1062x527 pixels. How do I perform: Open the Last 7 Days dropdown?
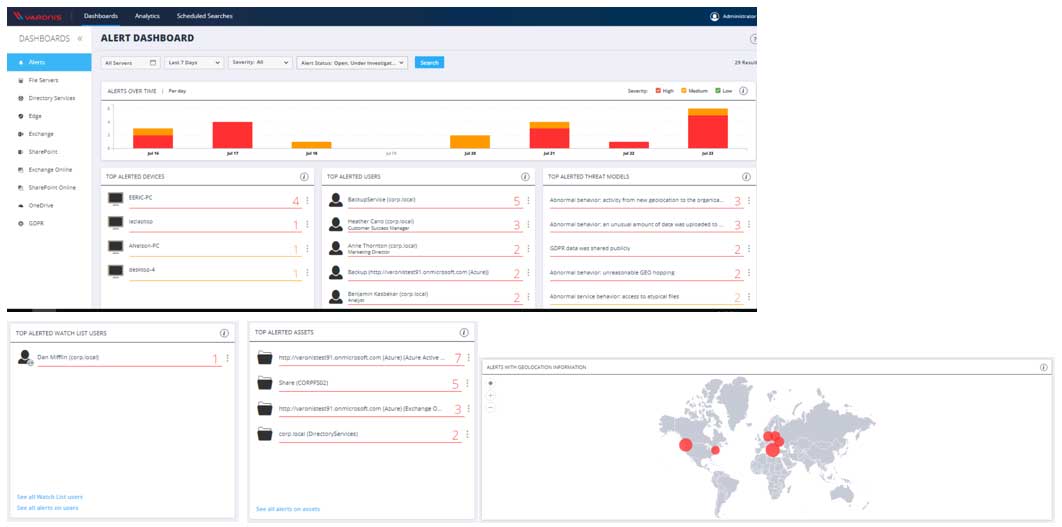coord(194,62)
